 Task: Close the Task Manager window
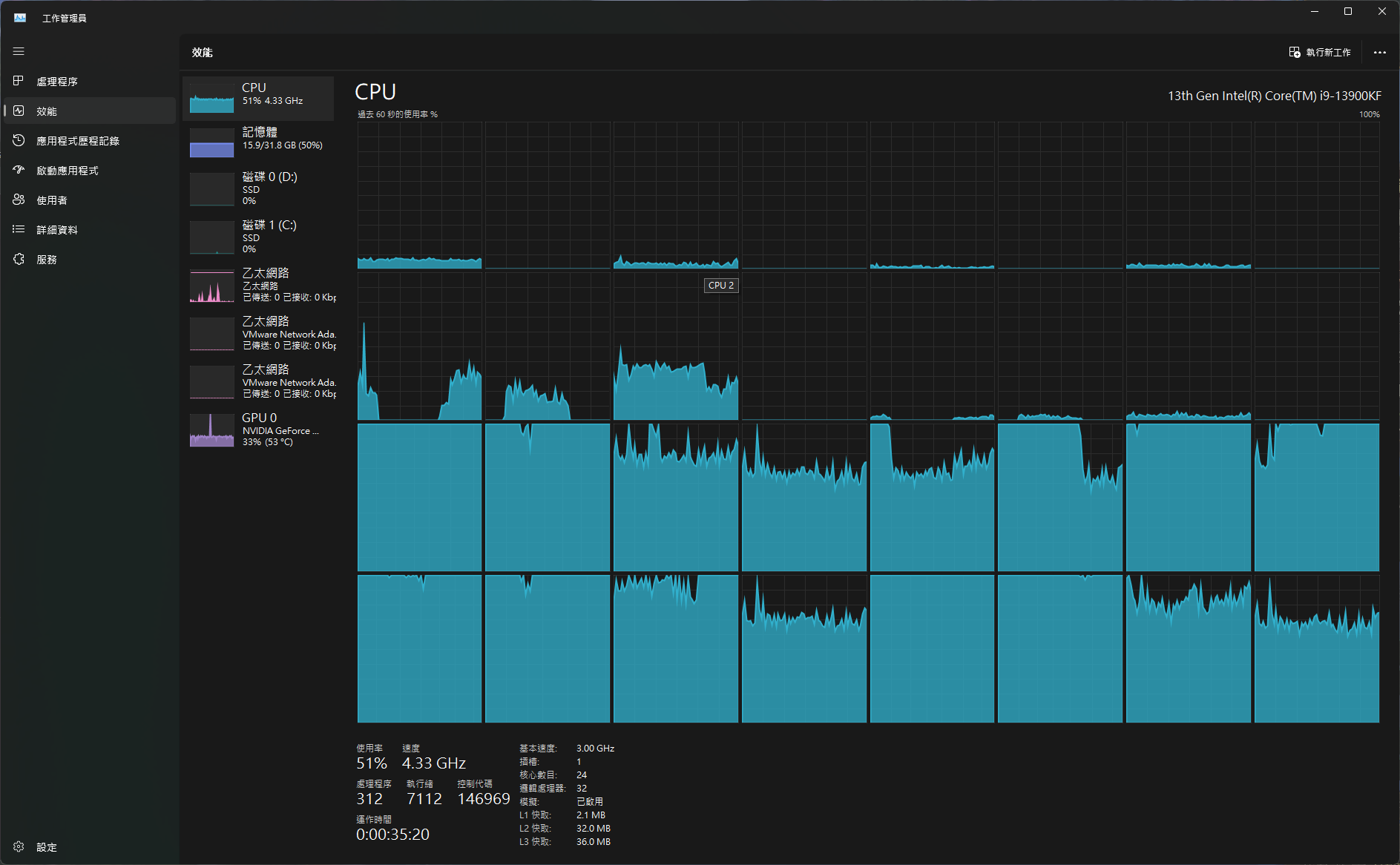pos(1382,11)
